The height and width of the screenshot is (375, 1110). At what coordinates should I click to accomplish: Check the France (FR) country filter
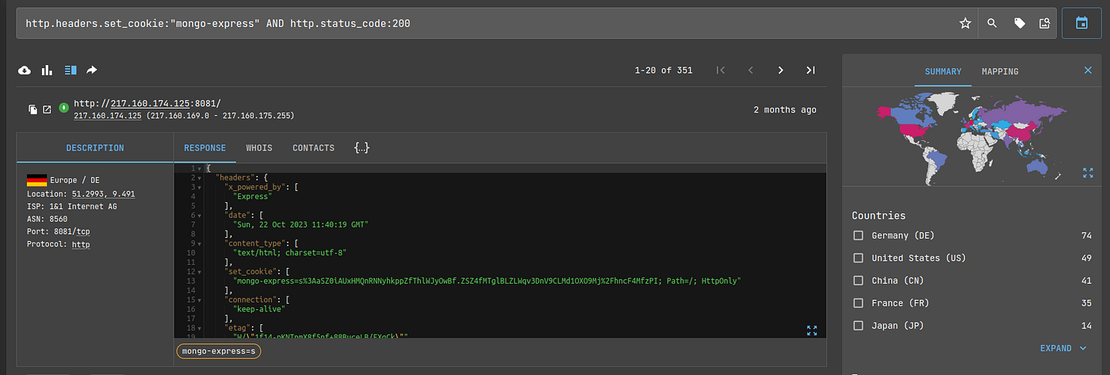858,303
